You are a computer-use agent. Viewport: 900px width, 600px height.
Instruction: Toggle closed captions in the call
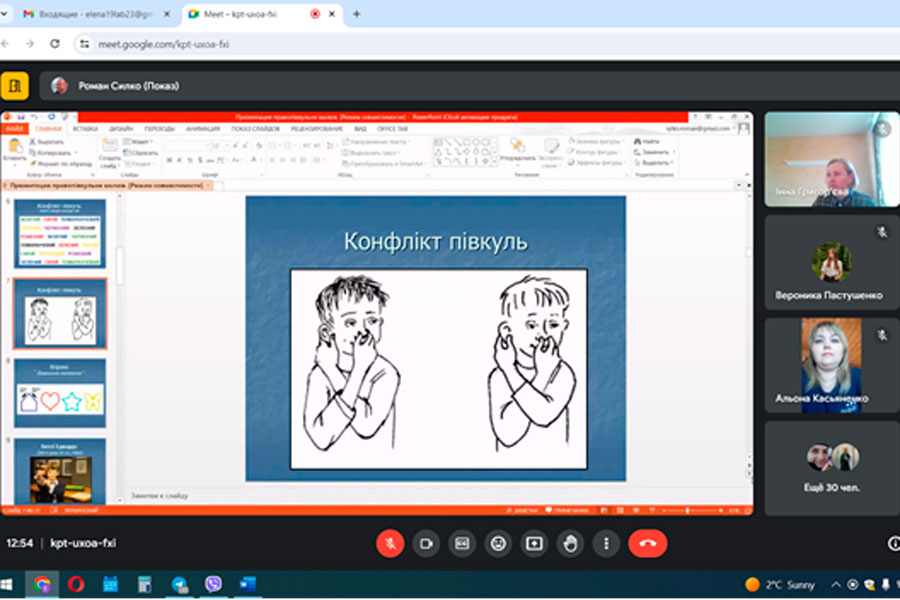click(x=462, y=543)
